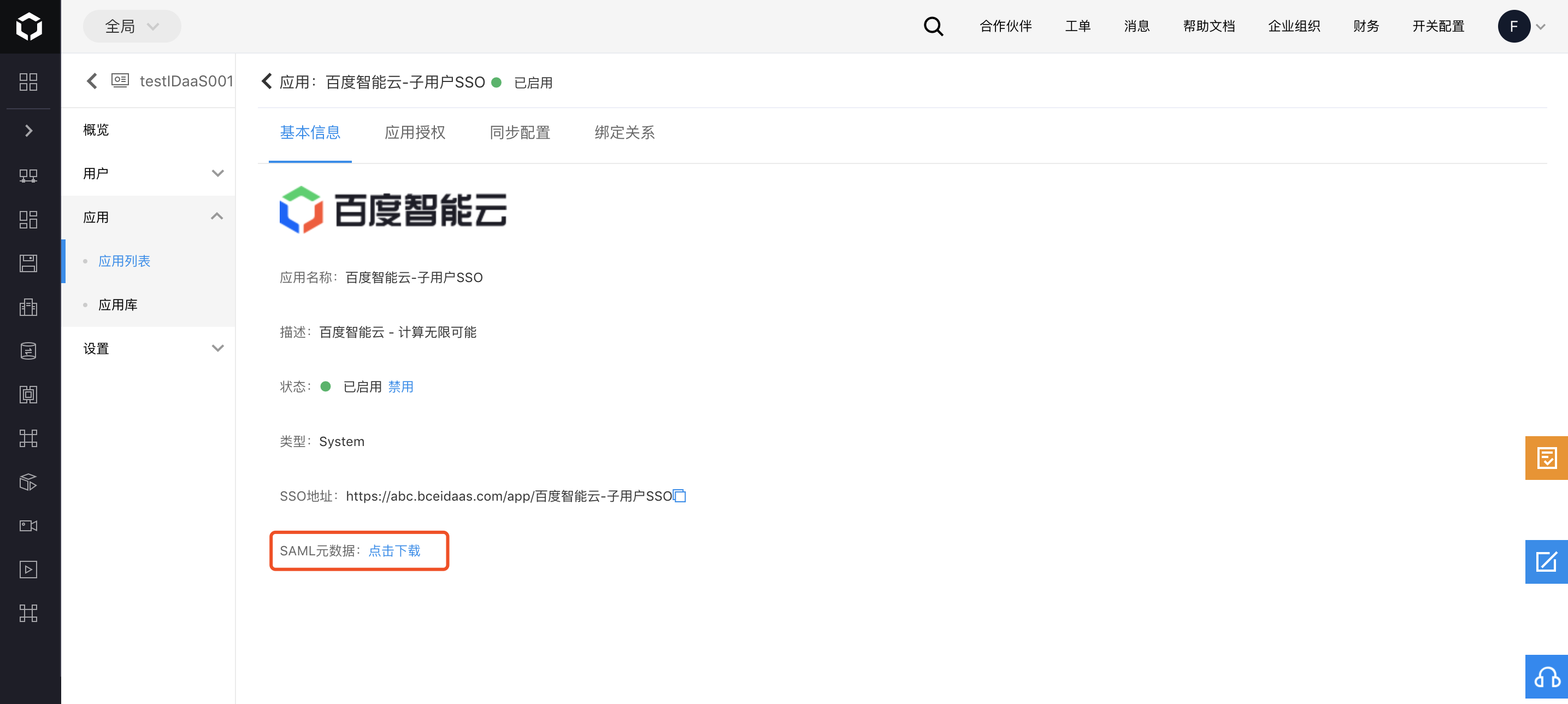Click the search magnifier icon in top bar
This screenshot has height=704, width=1568.
tap(933, 26)
